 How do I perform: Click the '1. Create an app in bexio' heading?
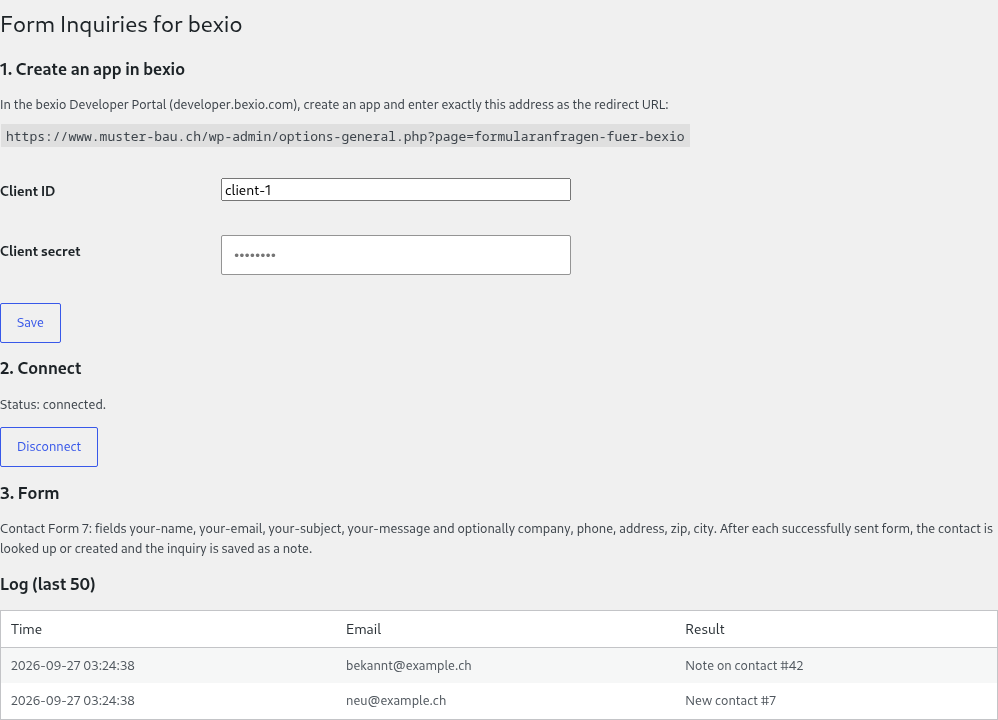92,69
